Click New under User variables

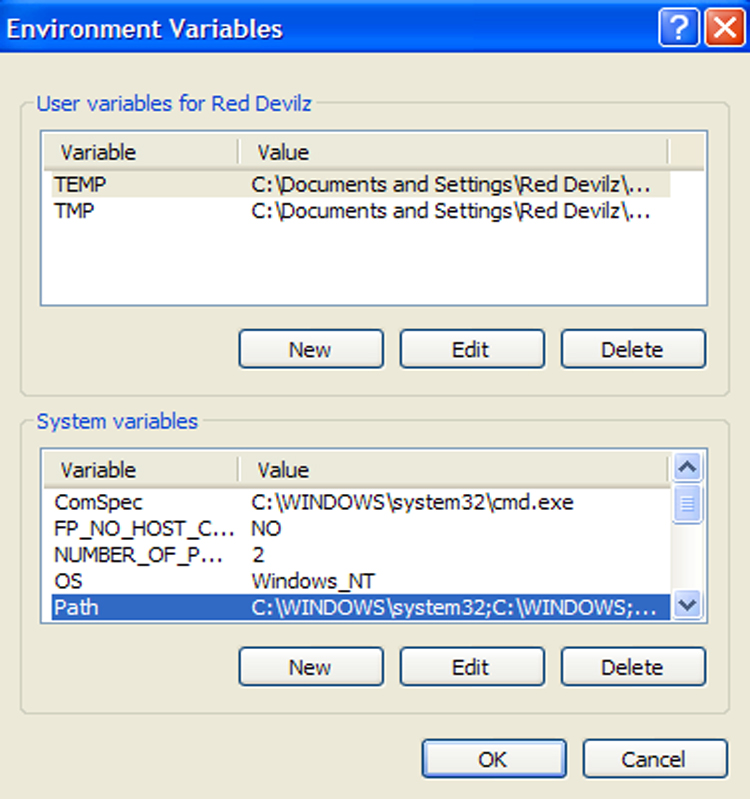pos(311,349)
